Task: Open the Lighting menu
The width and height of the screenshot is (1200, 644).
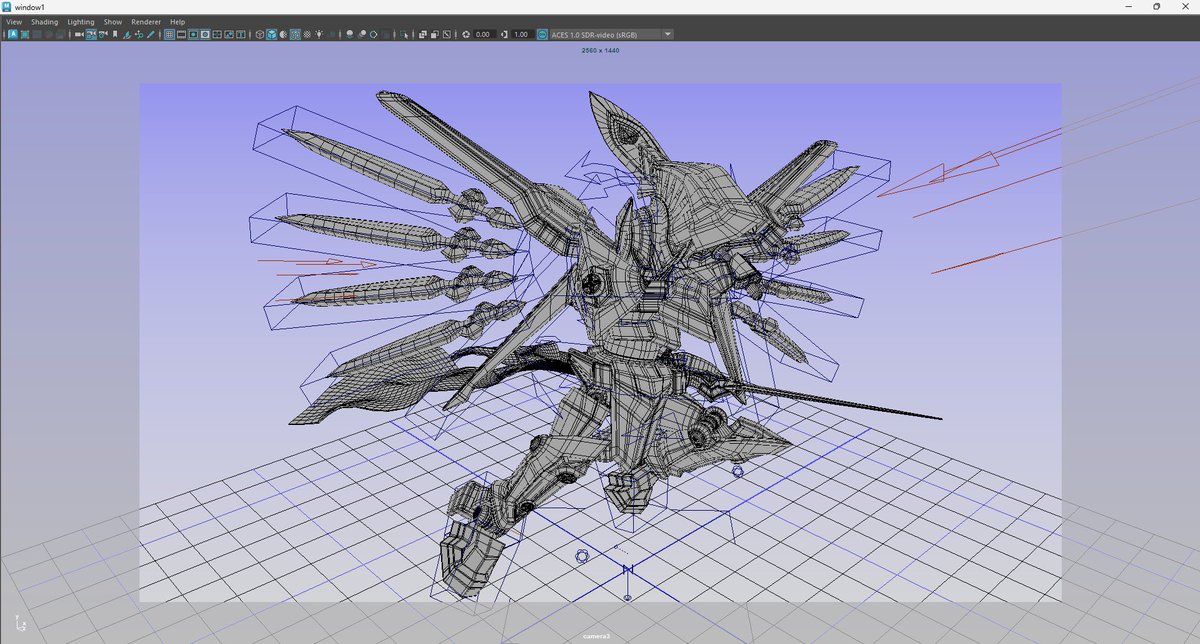Action: 81,21
